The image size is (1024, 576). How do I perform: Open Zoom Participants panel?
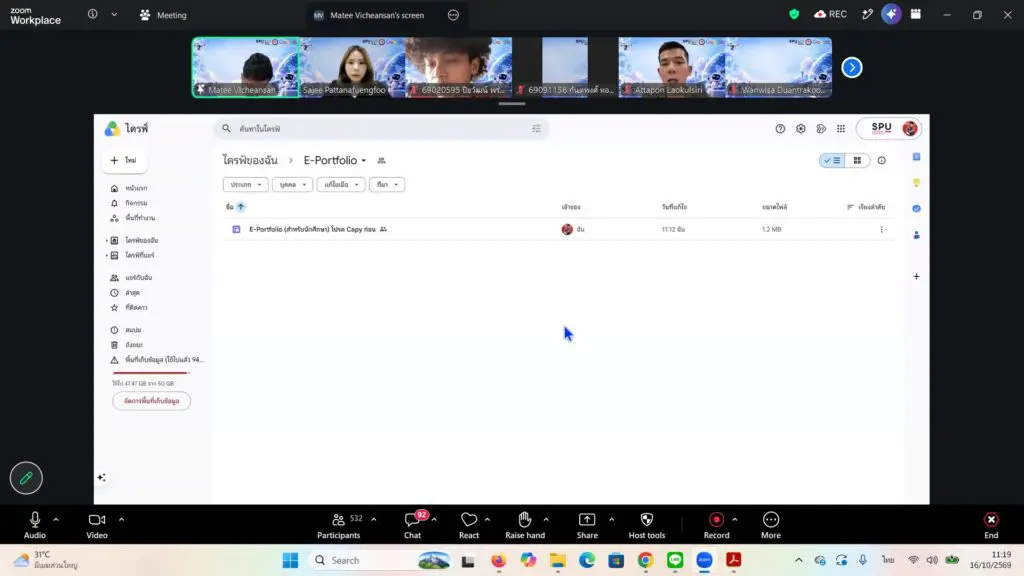(x=339, y=525)
